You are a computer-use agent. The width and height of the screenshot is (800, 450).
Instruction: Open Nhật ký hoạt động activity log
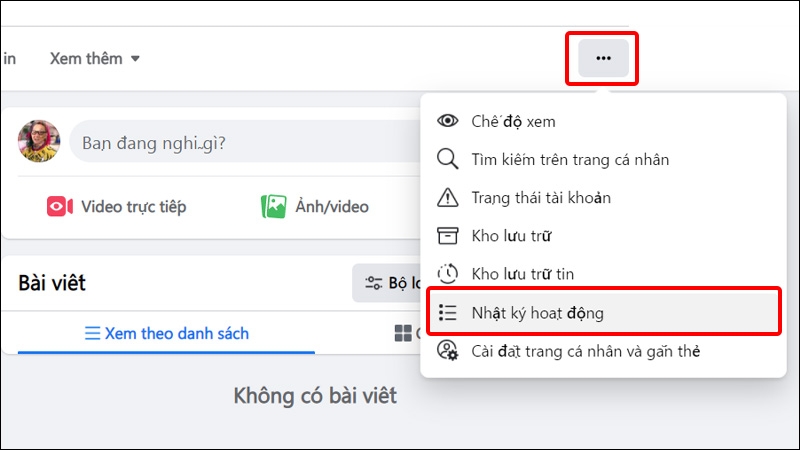[x=603, y=312]
